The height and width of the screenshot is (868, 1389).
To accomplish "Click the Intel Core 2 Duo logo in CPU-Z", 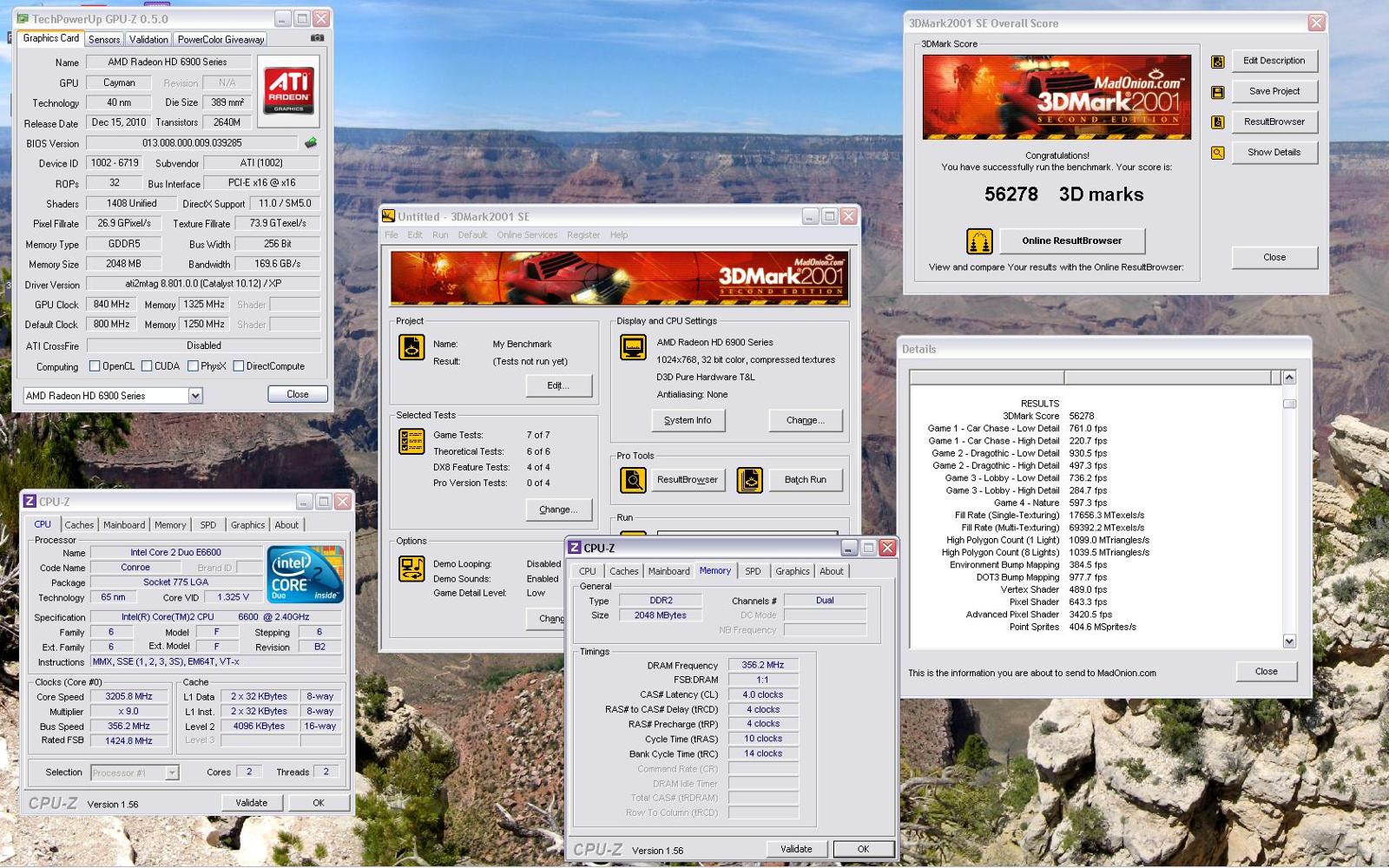I will pos(306,574).
